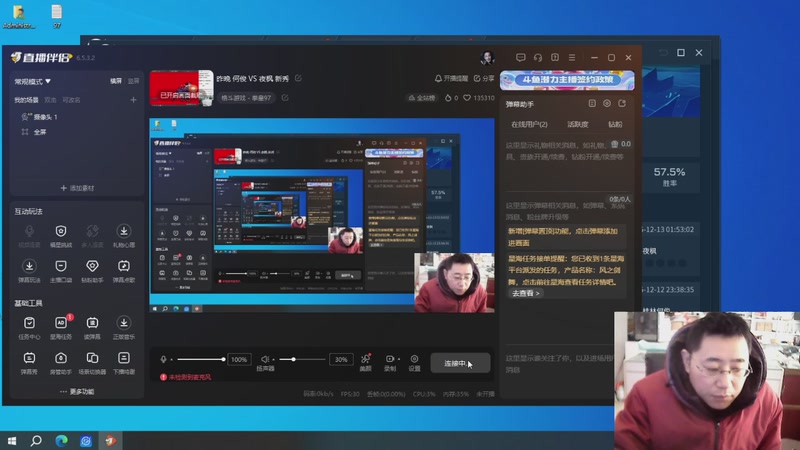Open the 任务中心 task center tool

tap(29, 328)
